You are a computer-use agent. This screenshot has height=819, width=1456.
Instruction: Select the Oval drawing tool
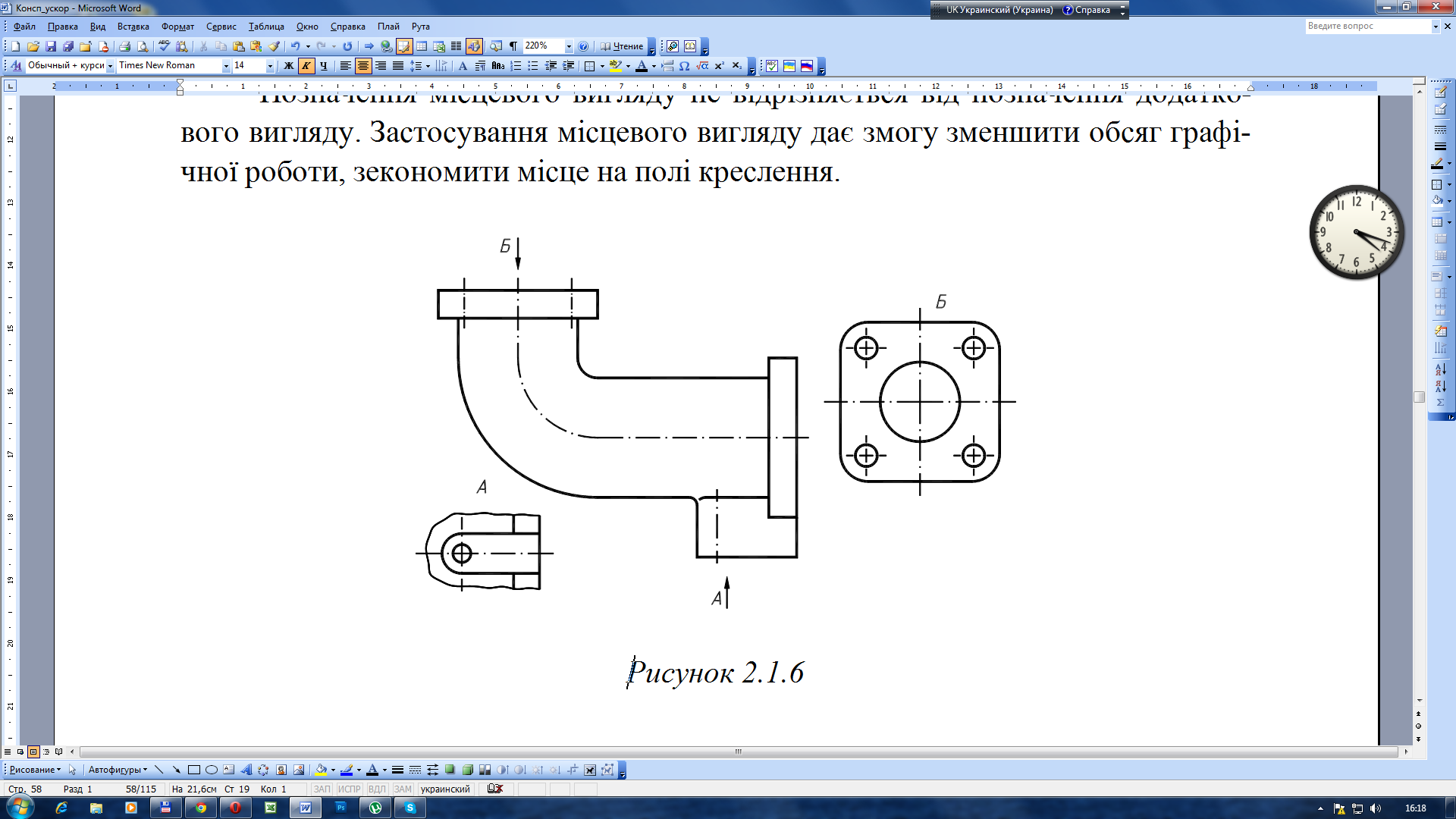click(212, 770)
